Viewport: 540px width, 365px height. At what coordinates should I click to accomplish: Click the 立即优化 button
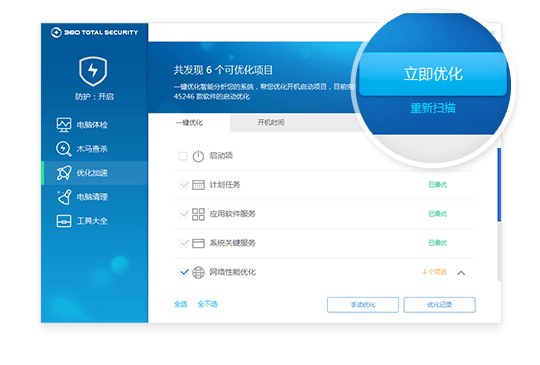[433, 74]
